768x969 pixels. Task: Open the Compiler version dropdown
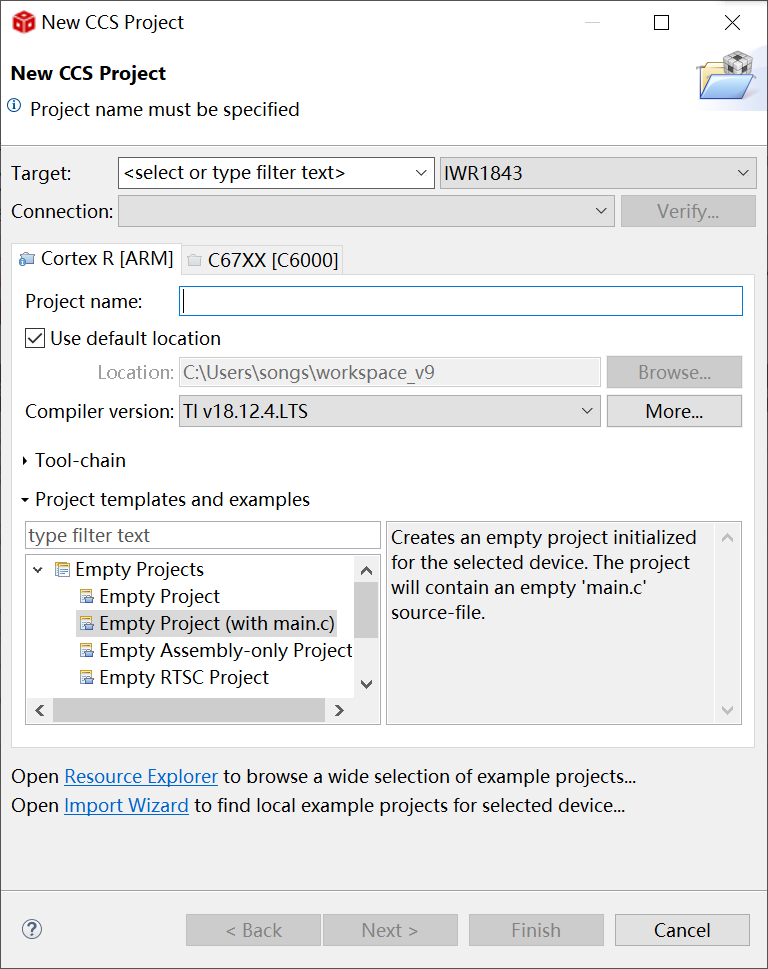click(x=587, y=411)
